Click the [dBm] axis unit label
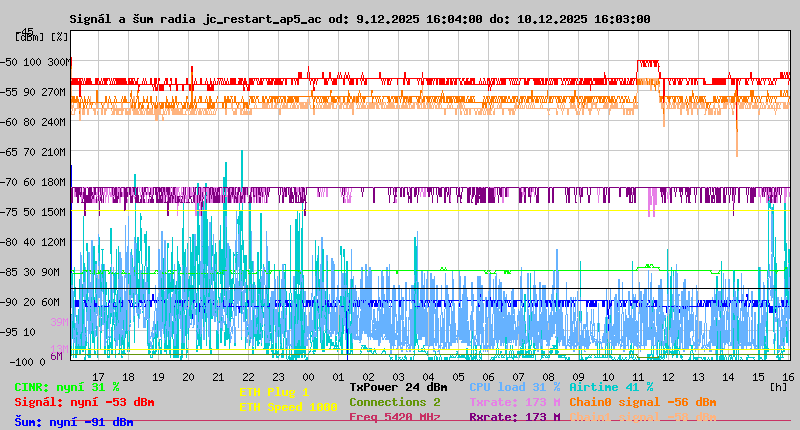This screenshot has width=800, height=430. coord(29,36)
